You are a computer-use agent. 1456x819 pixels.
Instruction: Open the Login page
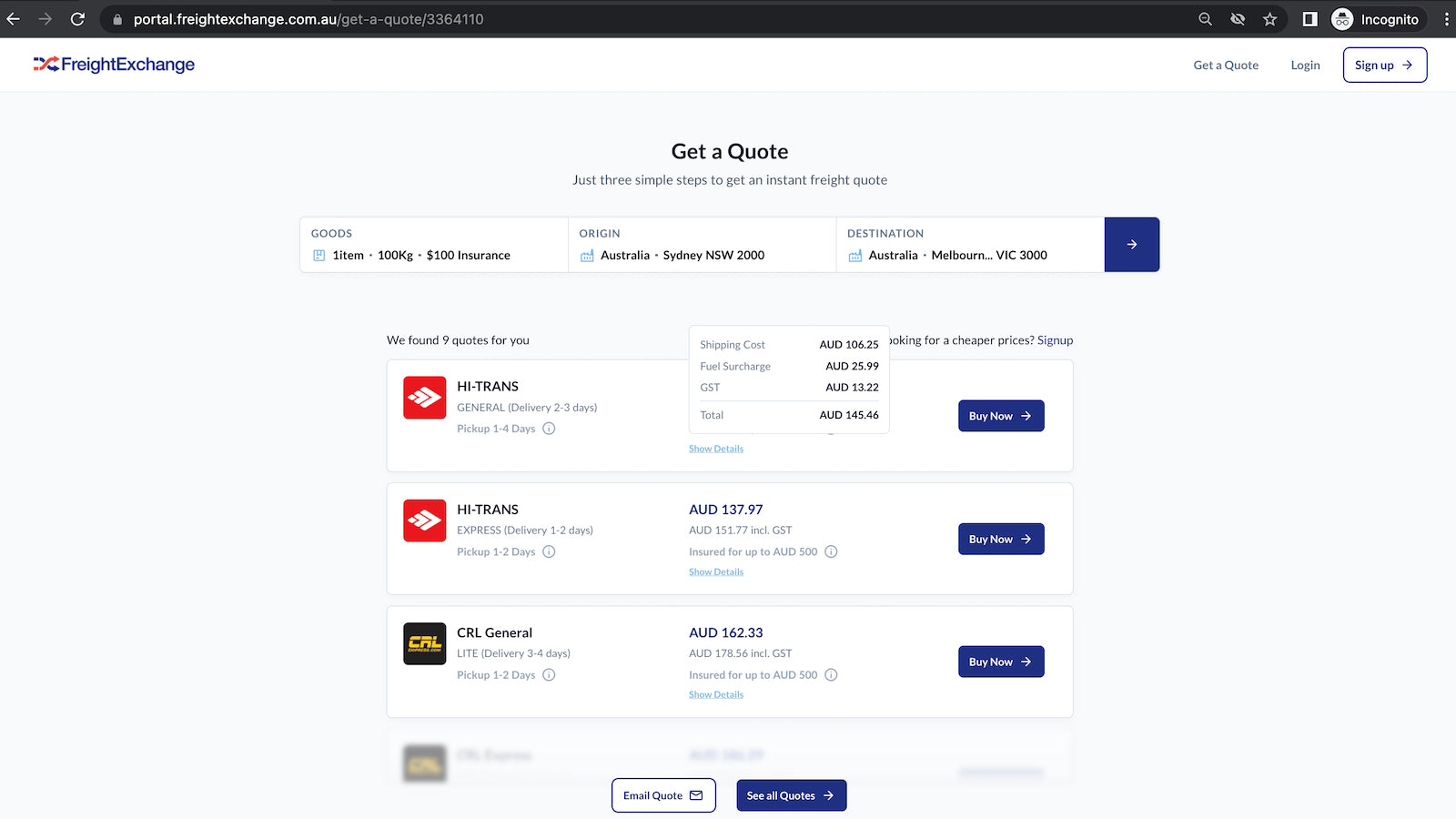coord(1305,66)
